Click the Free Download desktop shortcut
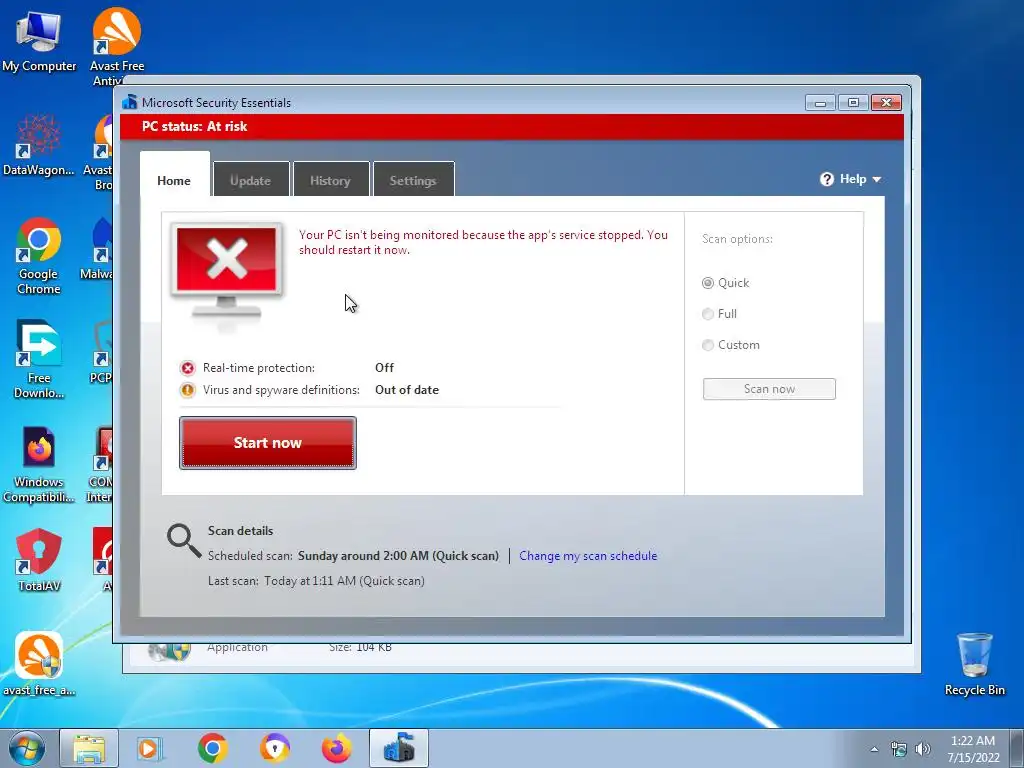 [39, 359]
